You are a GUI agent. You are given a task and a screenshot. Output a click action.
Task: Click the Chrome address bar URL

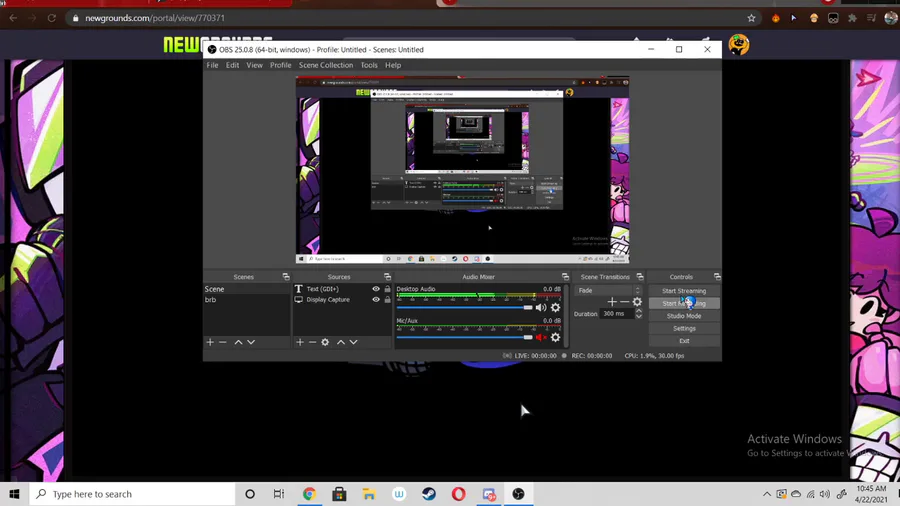point(155,18)
